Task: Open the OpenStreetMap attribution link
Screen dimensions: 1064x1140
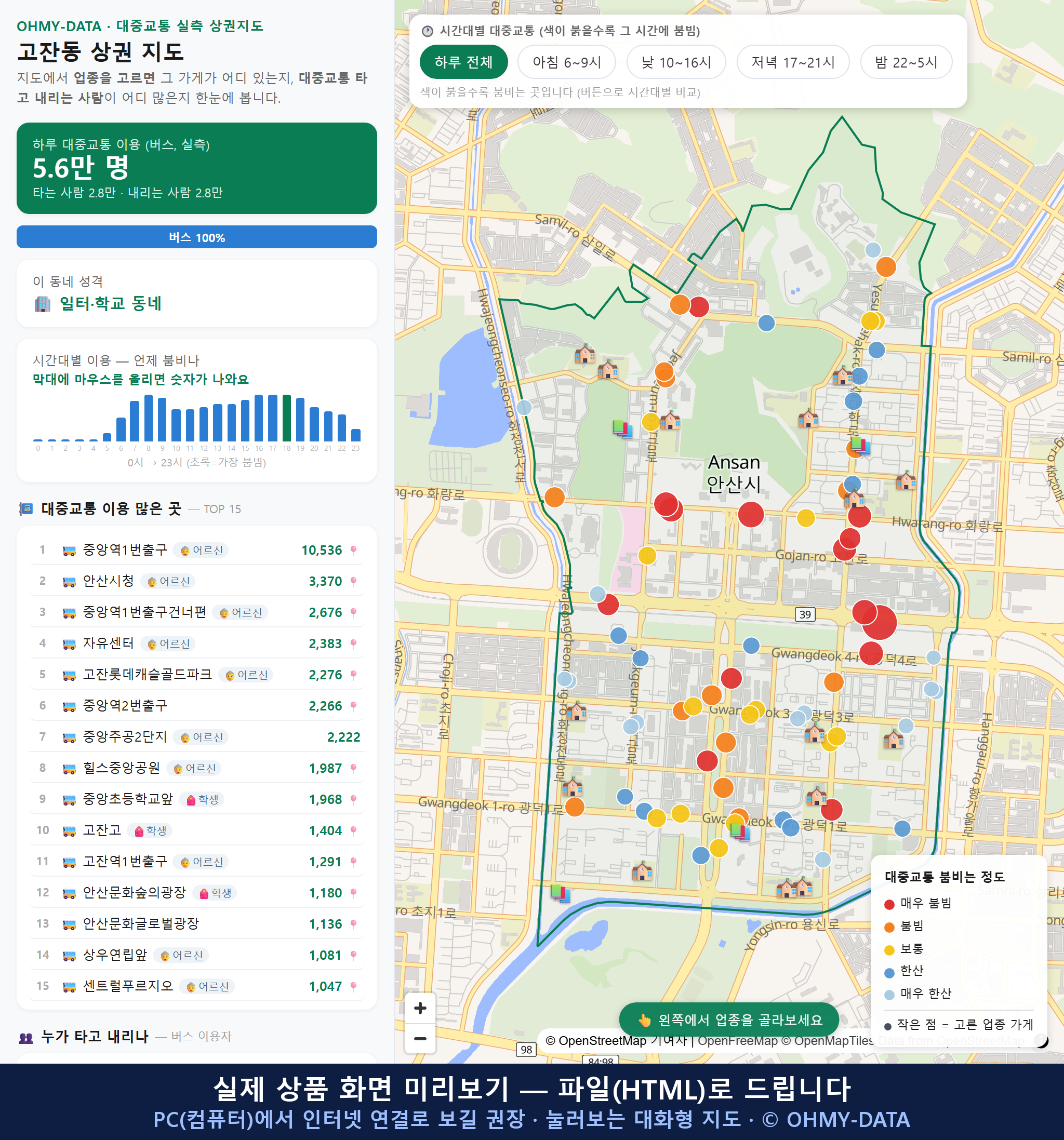Action: click(x=595, y=1041)
